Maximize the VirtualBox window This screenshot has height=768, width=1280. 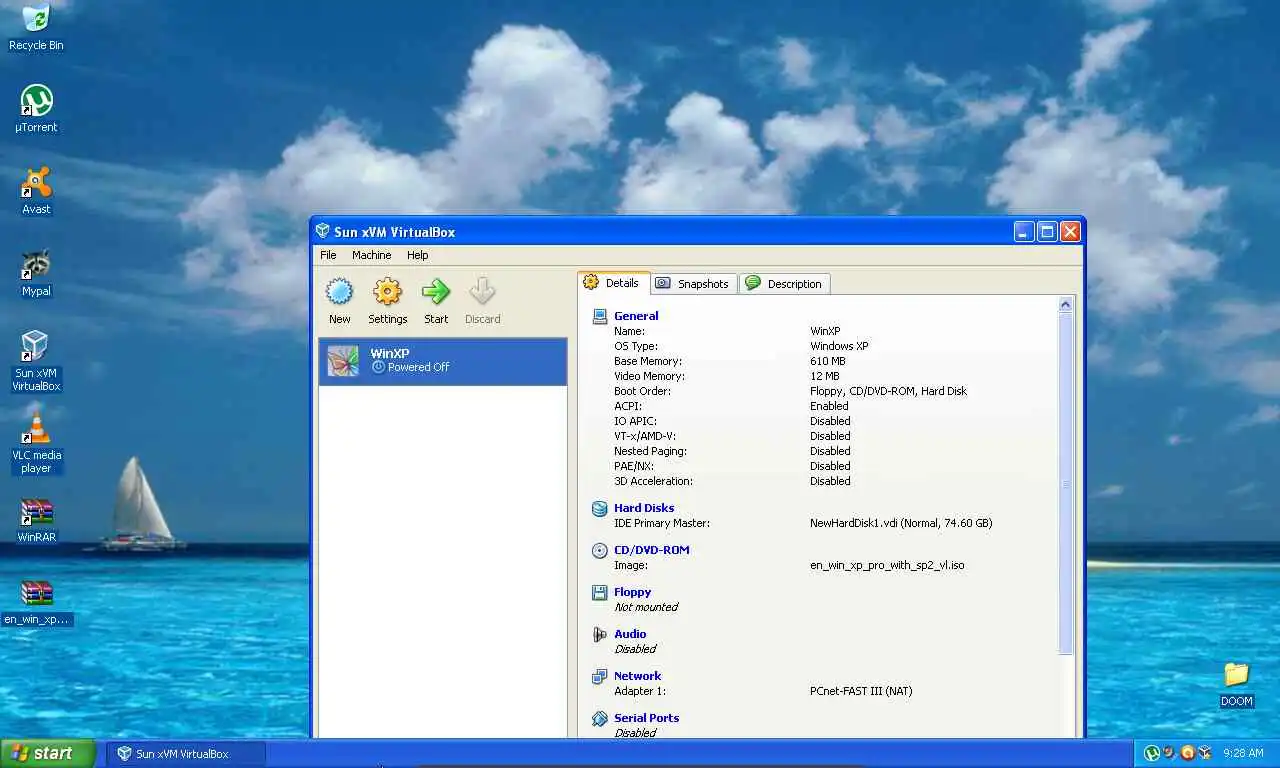pyautogui.click(x=1047, y=231)
